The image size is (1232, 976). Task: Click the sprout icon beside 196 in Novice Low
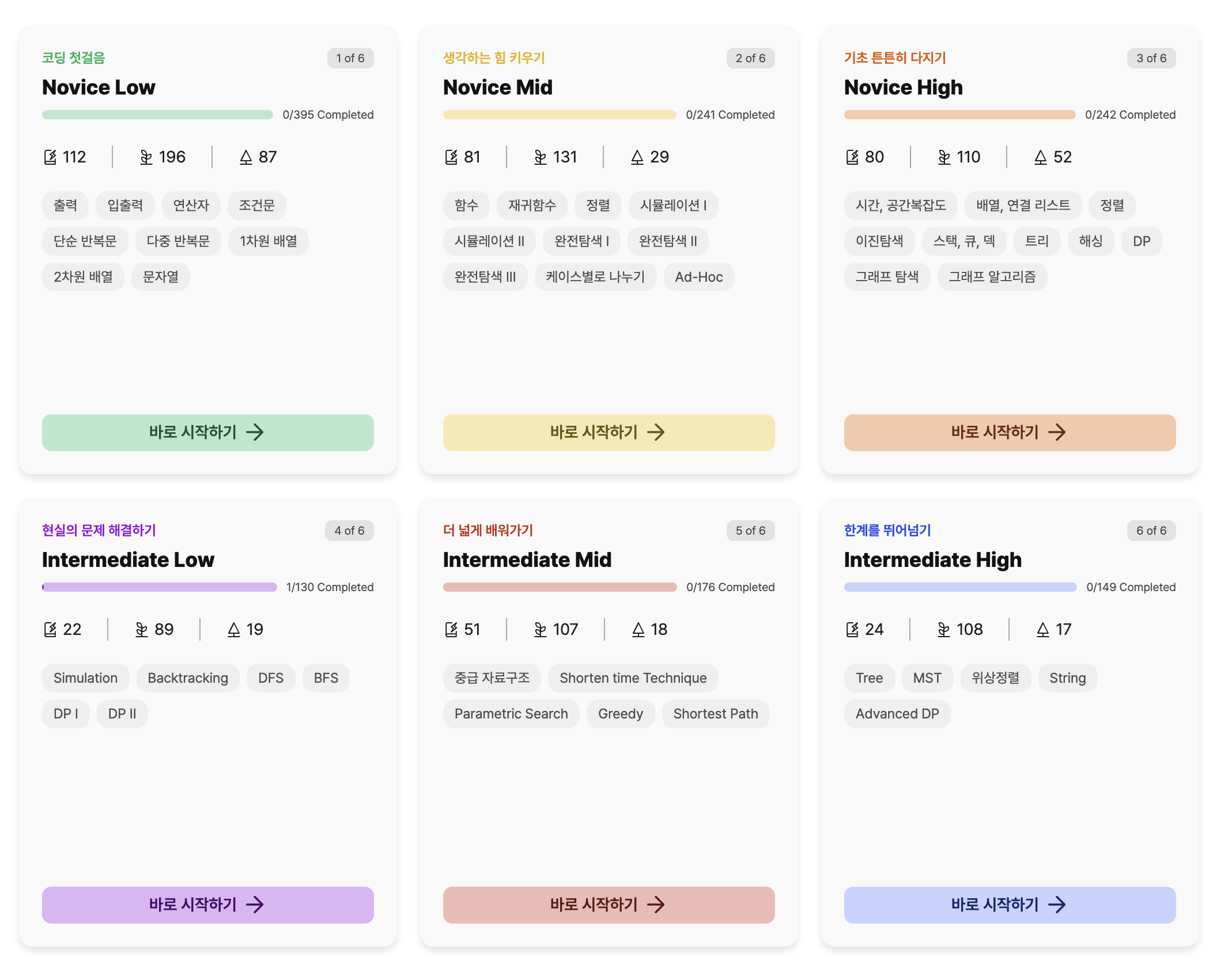(146, 157)
